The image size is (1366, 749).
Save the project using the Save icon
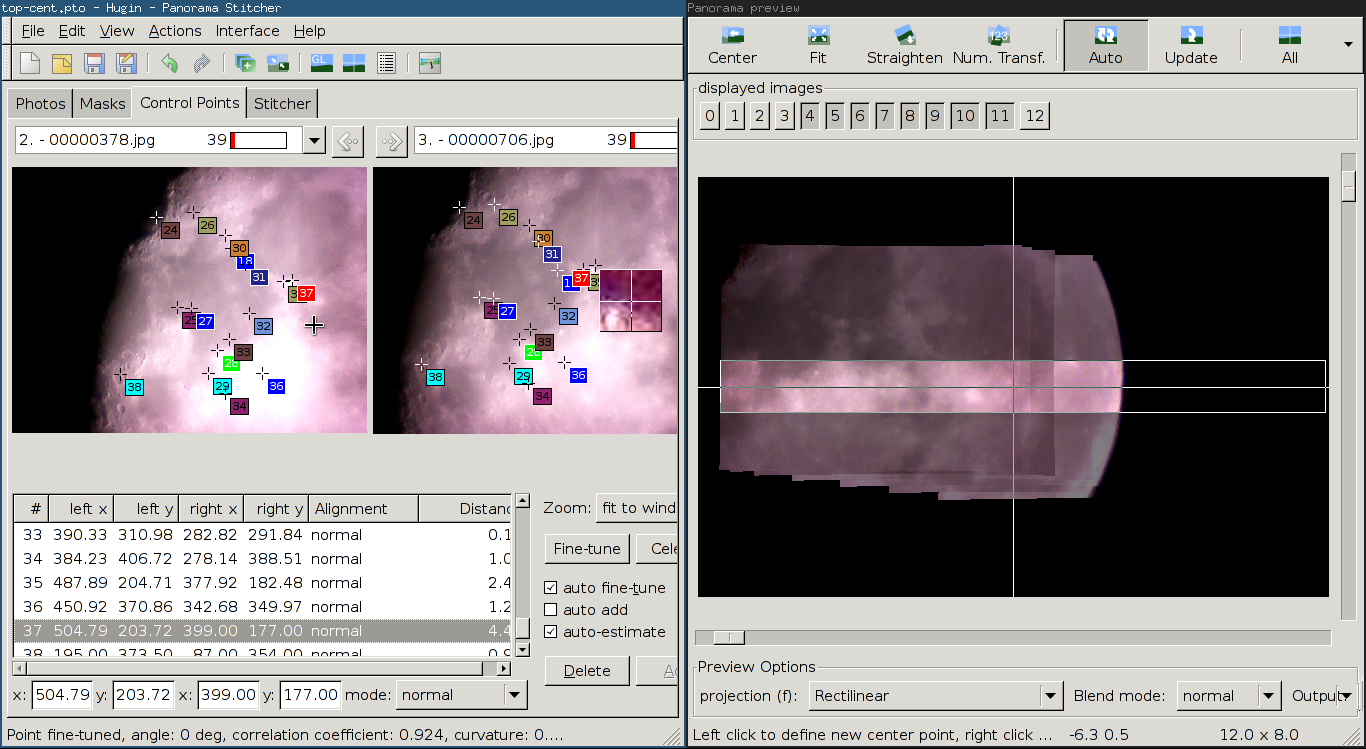tap(93, 62)
